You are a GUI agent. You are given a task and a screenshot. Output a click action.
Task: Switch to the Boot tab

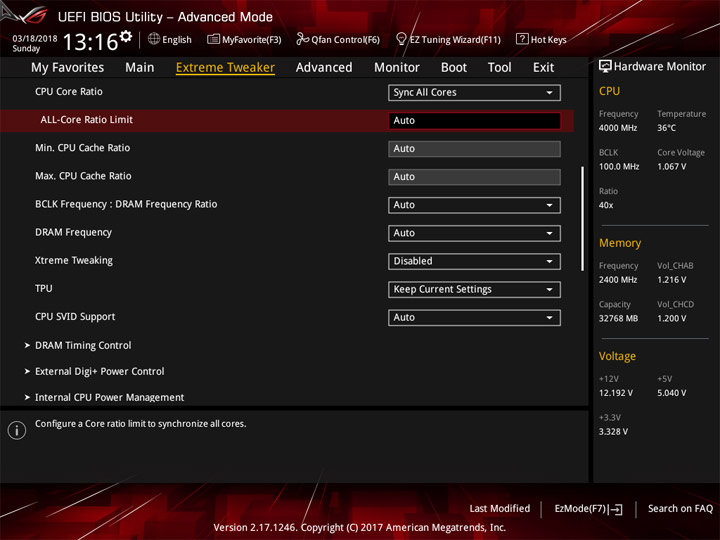454,68
